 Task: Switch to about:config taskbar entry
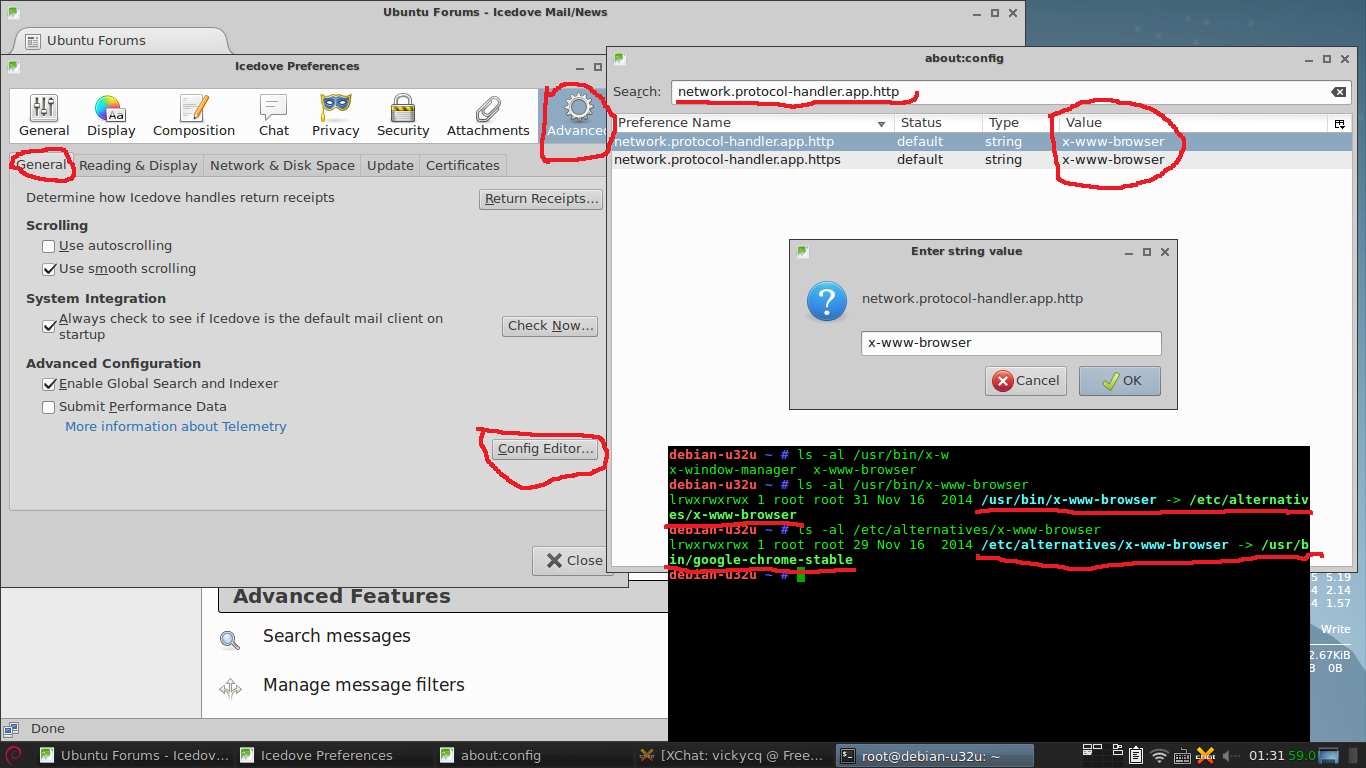(x=535, y=756)
